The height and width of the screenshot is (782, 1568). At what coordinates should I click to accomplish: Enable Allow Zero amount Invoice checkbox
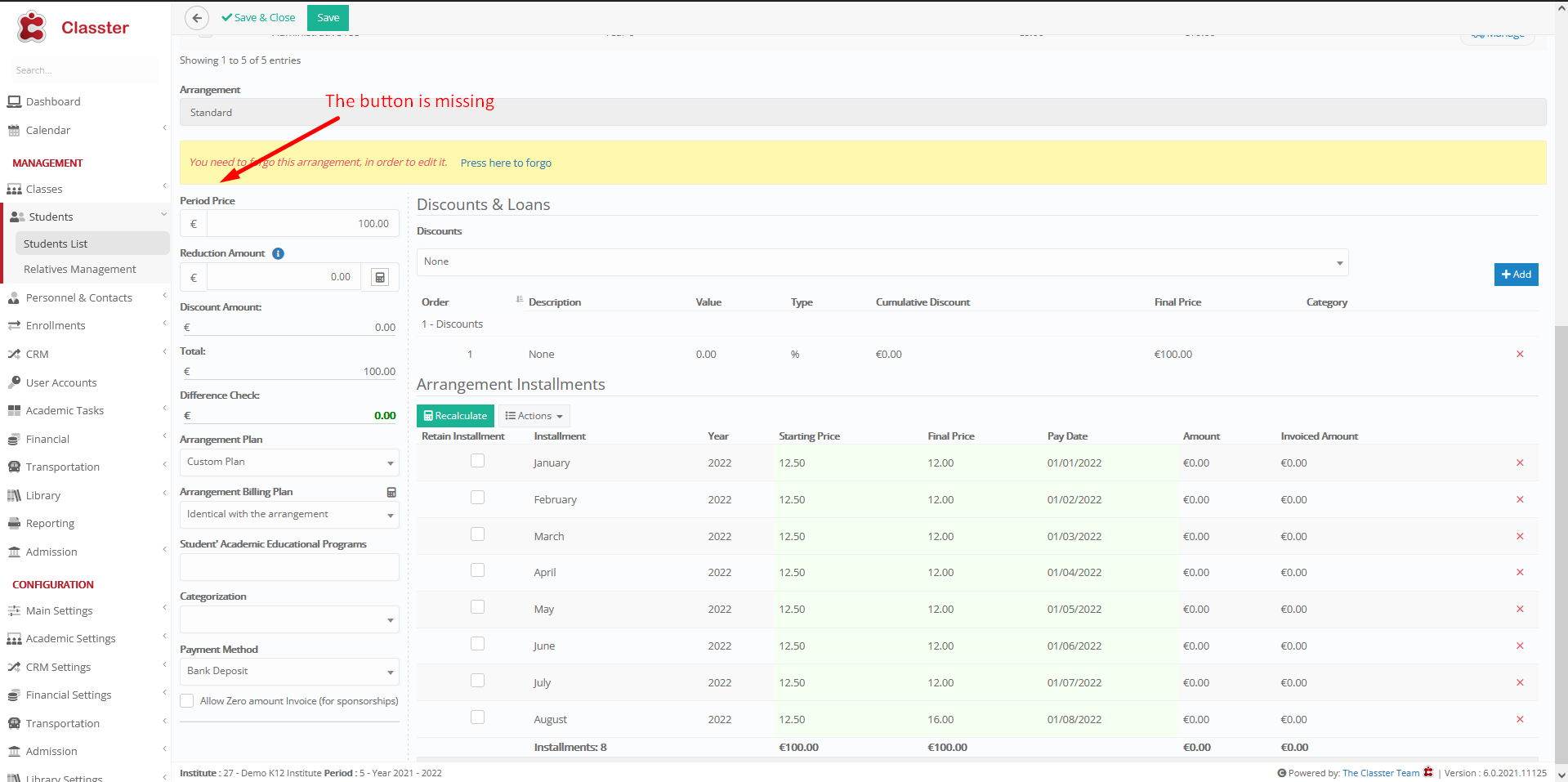[x=187, y=701]
